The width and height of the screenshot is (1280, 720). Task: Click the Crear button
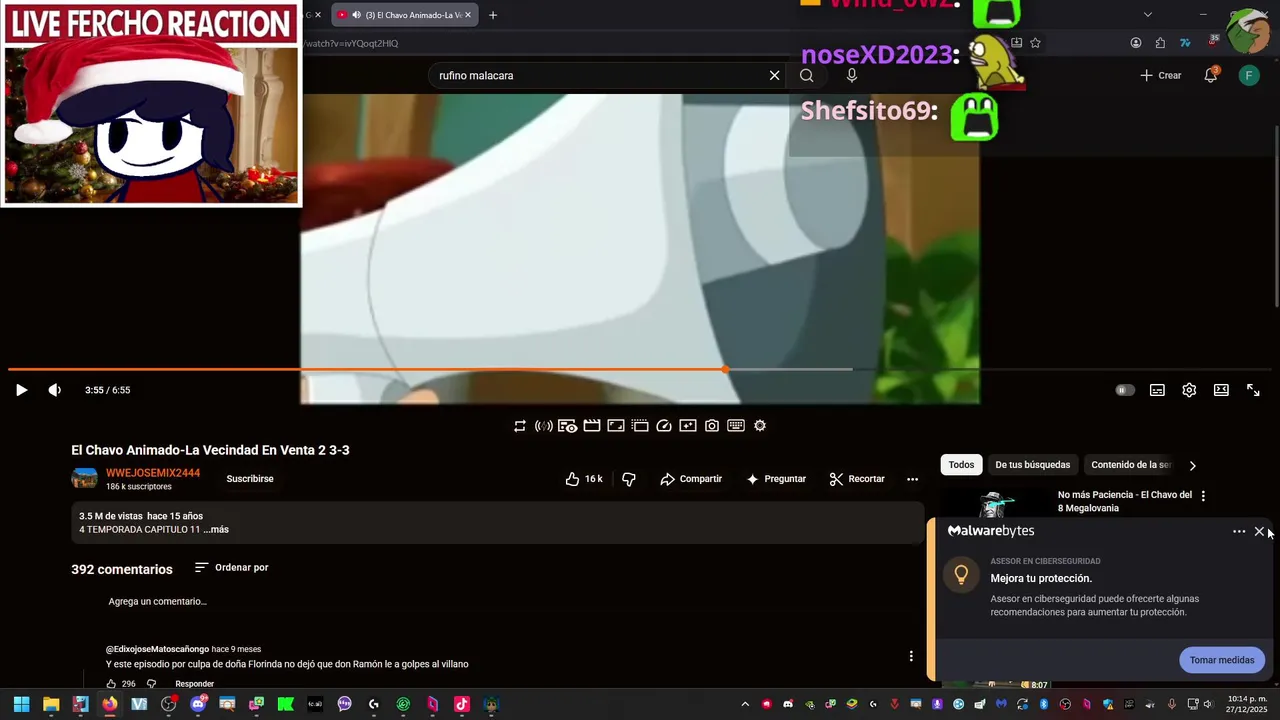pyautogui.click(x=1161, y=75)
